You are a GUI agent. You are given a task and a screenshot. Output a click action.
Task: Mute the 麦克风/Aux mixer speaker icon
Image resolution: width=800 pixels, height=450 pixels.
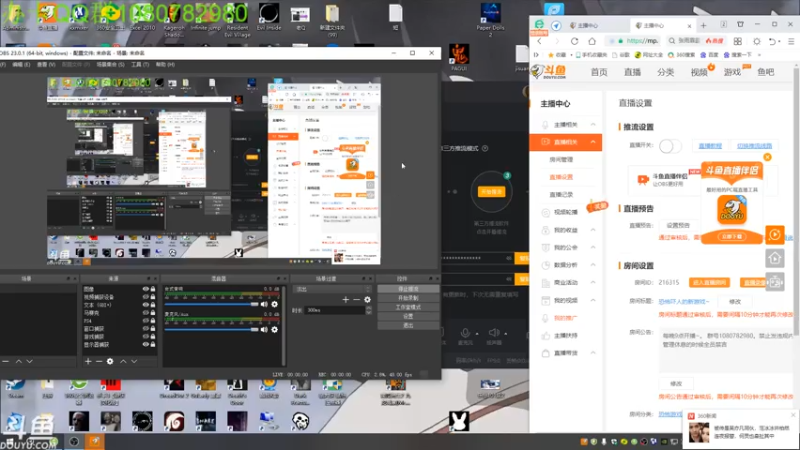point(264,330)
